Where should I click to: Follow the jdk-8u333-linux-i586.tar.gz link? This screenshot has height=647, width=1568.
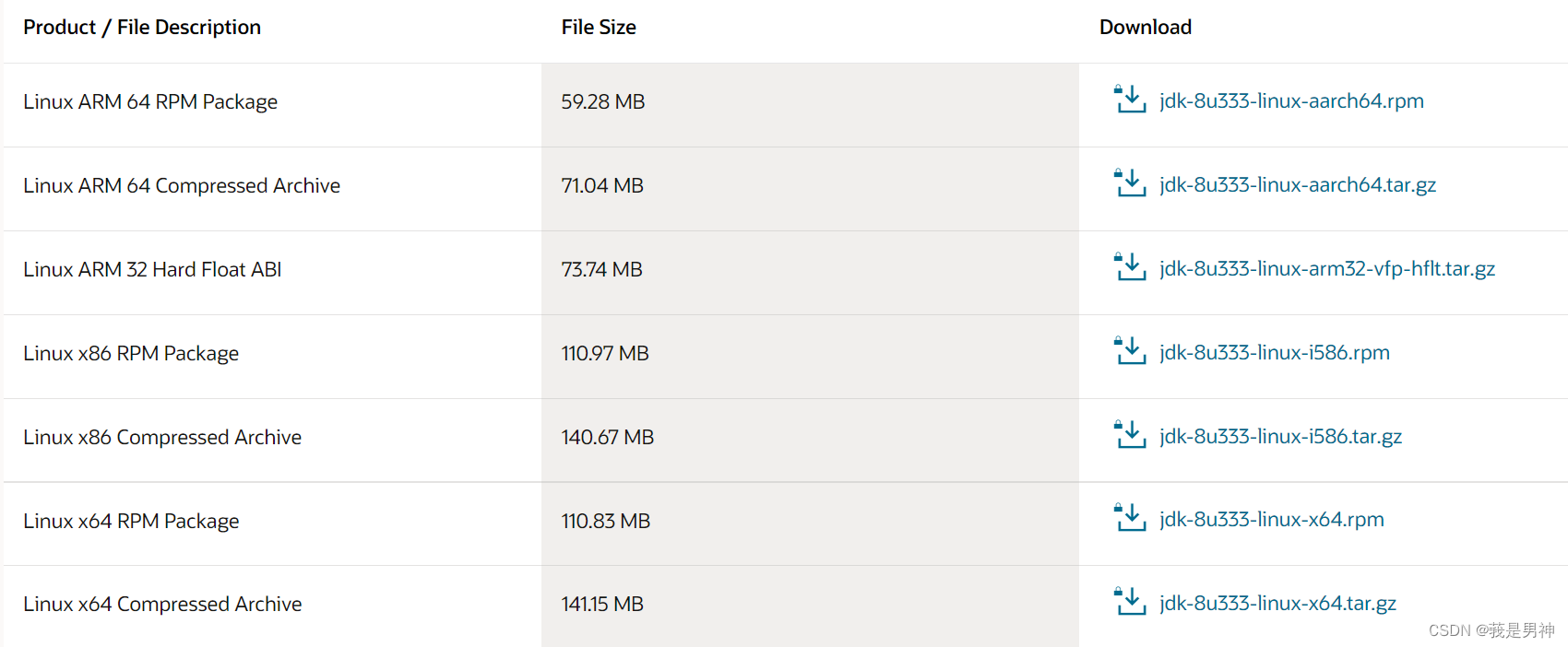click(x=1281, y=436)
